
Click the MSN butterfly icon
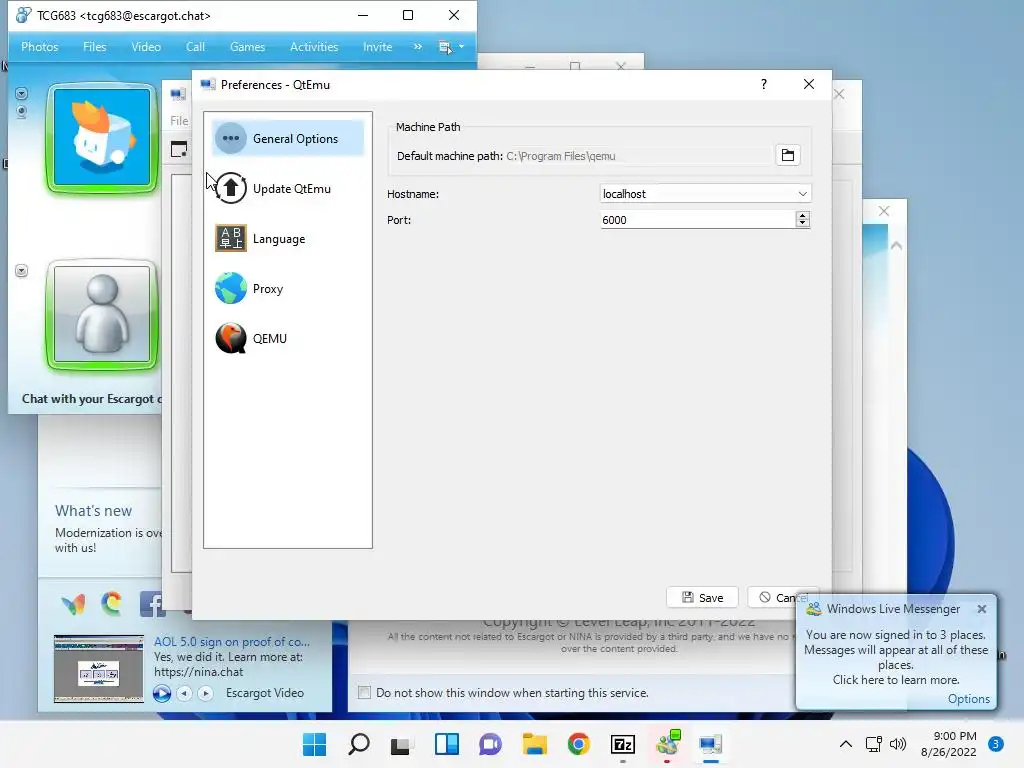(73, 604)
